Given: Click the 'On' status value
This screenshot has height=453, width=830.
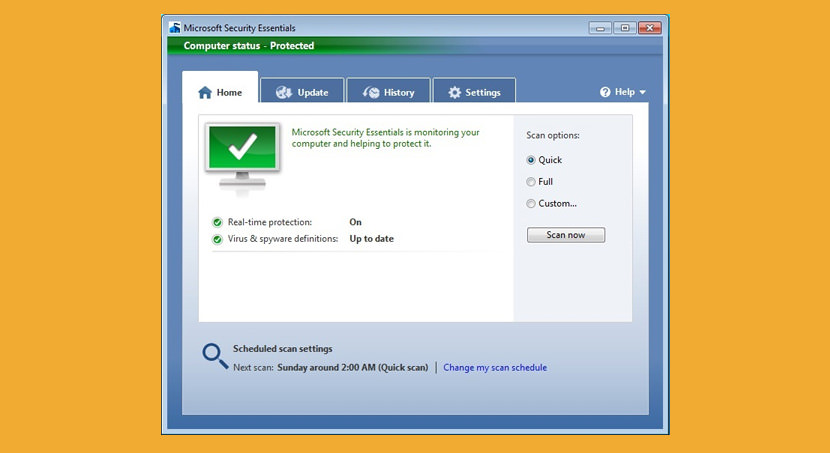Looking at the screenshot, I should (x=355, y=222).
